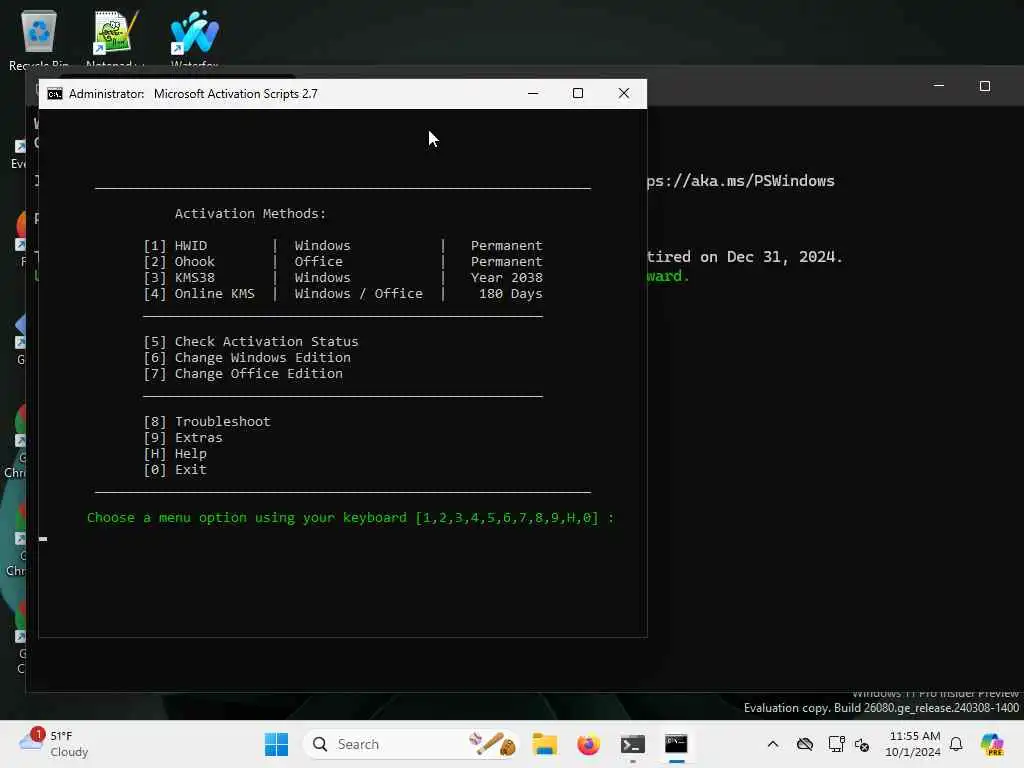
Task: Click the 'Activation Methods:' heading
Action: (250, 214)
